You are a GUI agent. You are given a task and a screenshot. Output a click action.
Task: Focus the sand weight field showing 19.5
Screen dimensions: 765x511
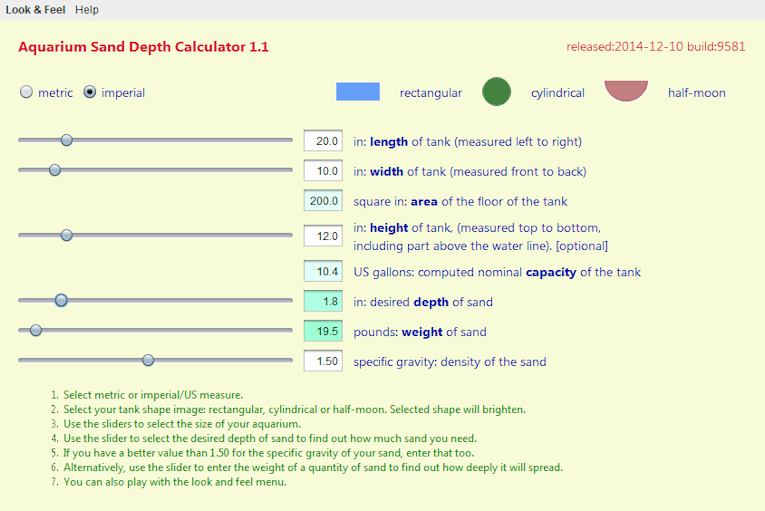(323, 331)
